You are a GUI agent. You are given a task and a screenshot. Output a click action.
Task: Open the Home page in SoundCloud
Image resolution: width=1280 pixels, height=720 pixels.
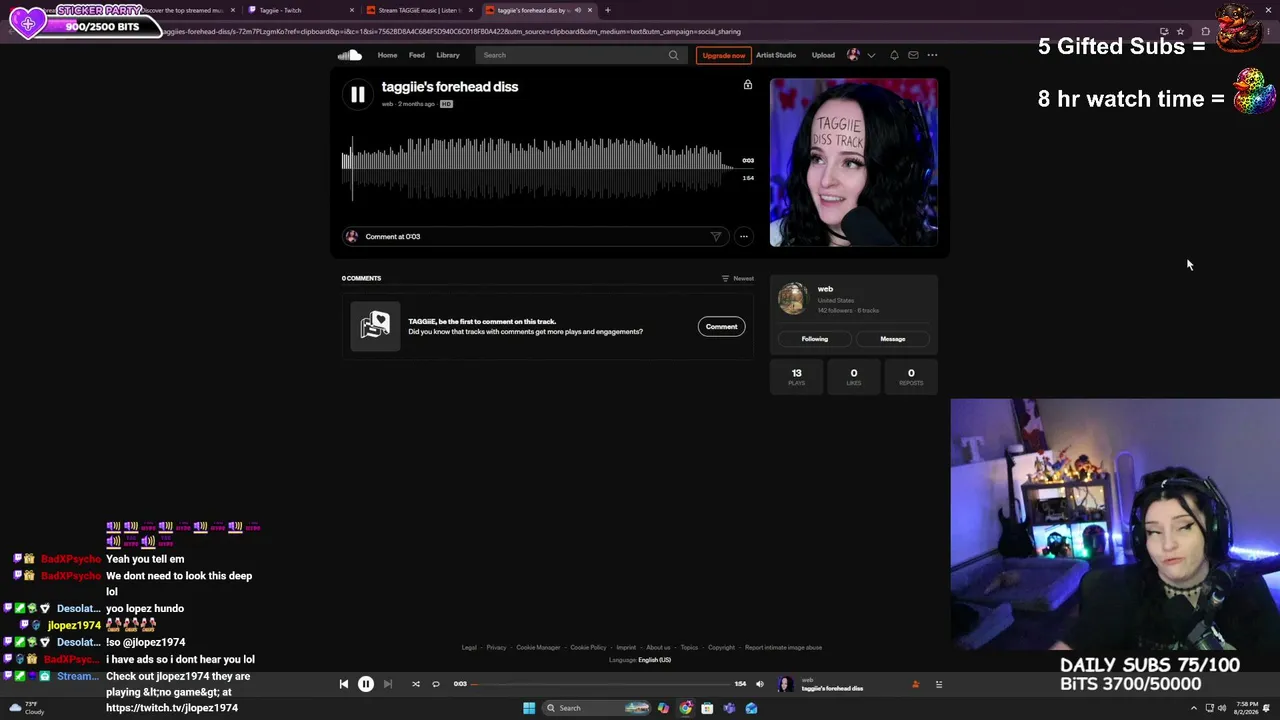[387, 55]
